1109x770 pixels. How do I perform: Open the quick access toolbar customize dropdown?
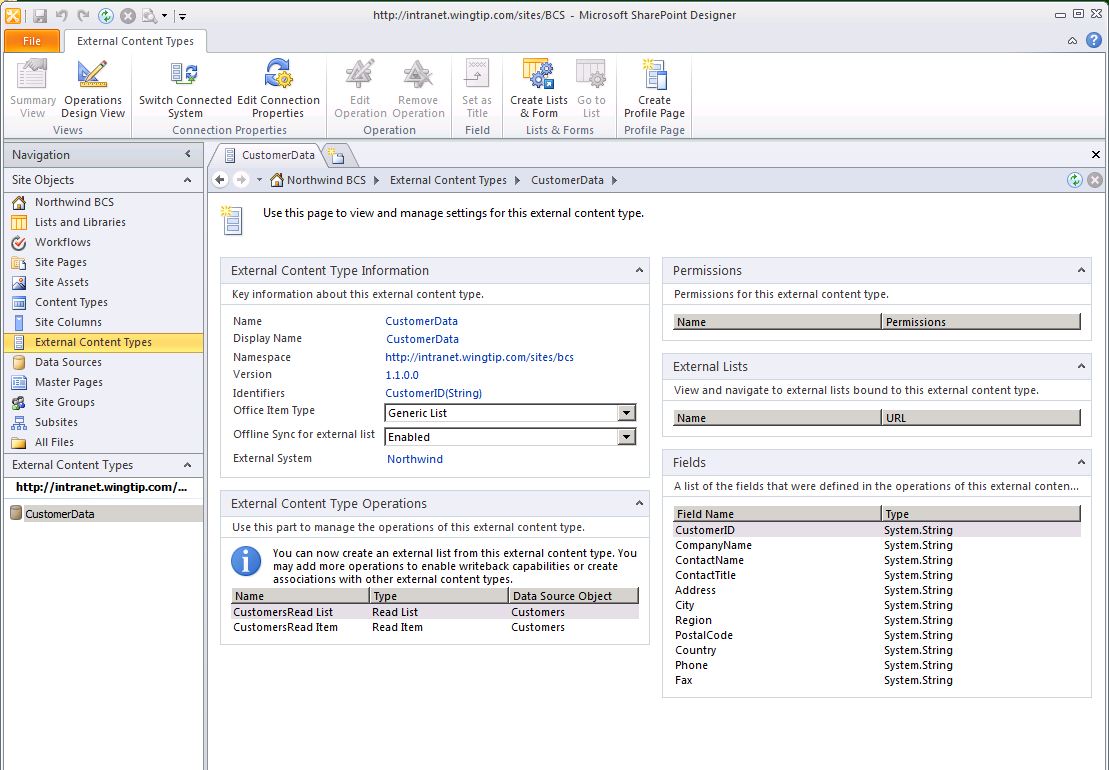(182, 16)
